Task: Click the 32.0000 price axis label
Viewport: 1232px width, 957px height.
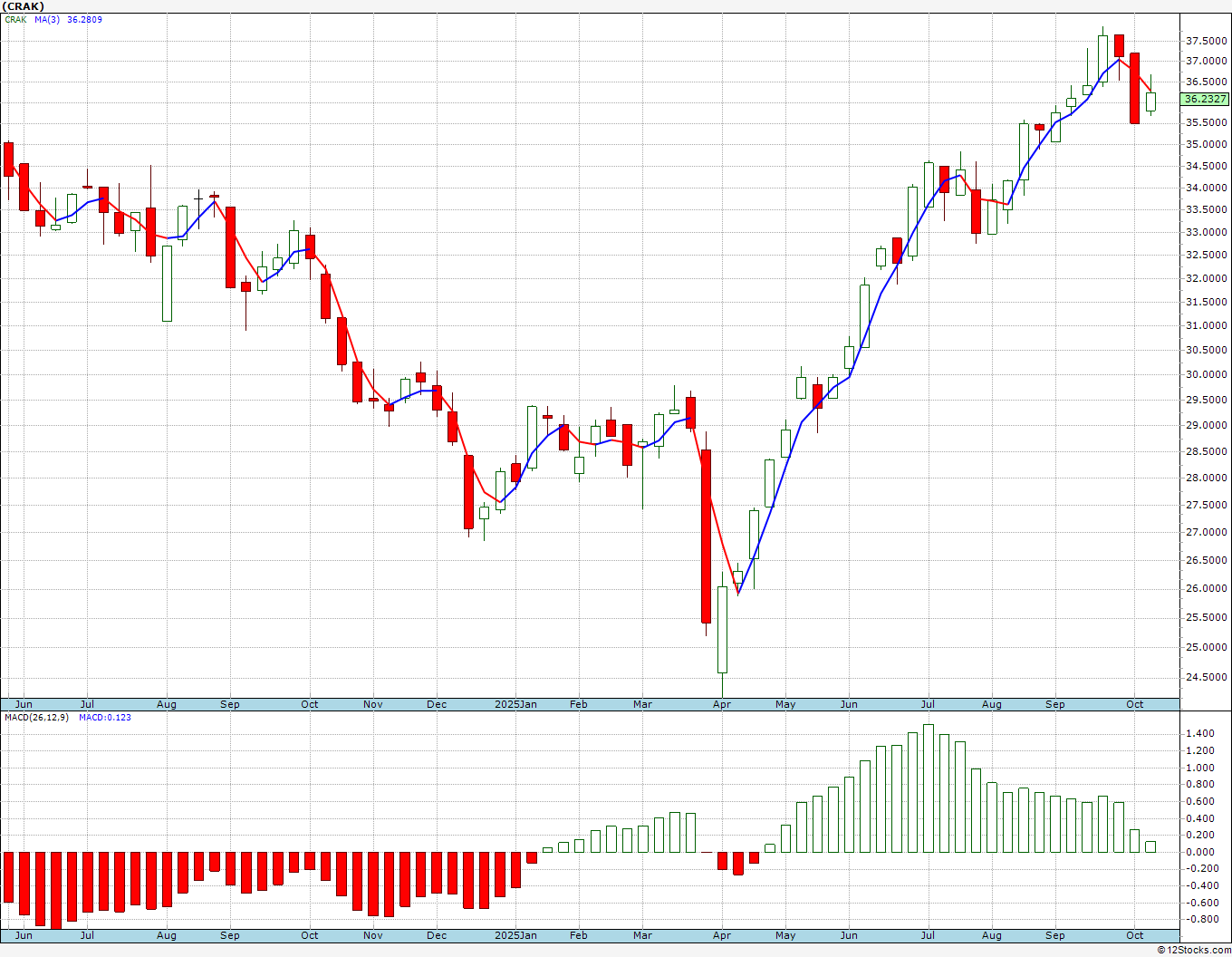Action: click(1206, 278)
